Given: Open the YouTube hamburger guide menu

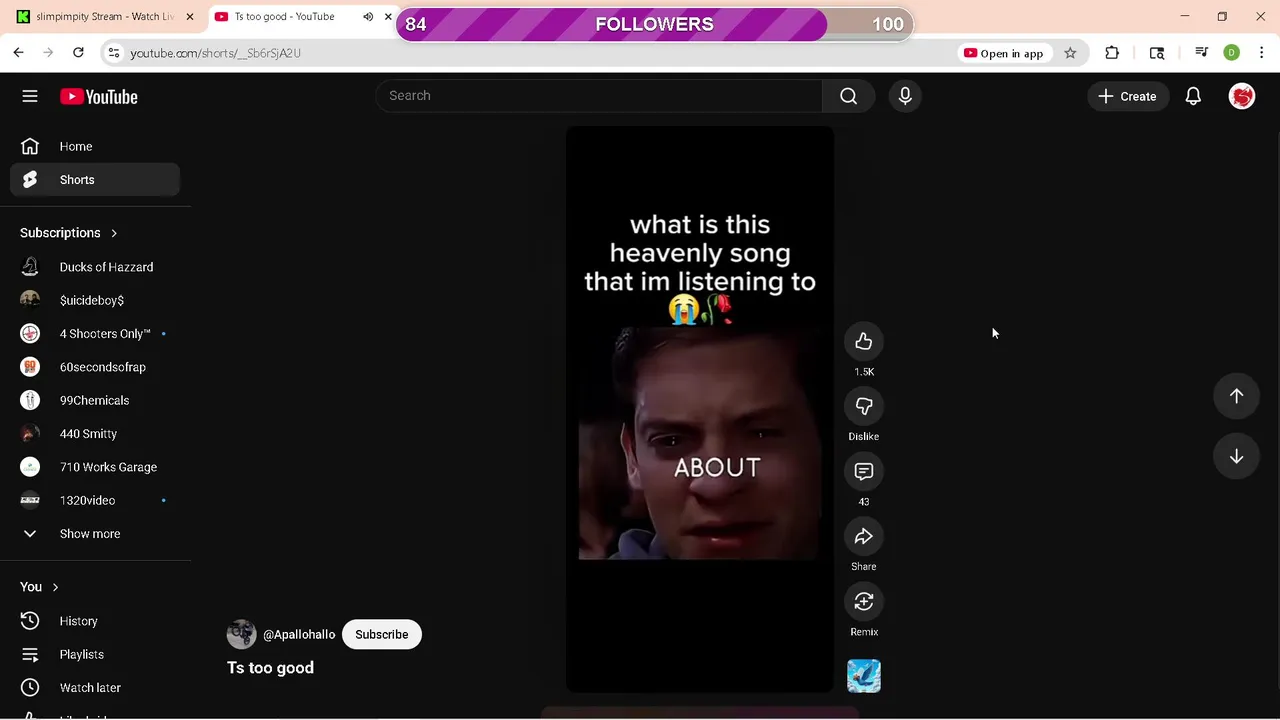Looking at the screenshot, I should (x=30, y=96).
